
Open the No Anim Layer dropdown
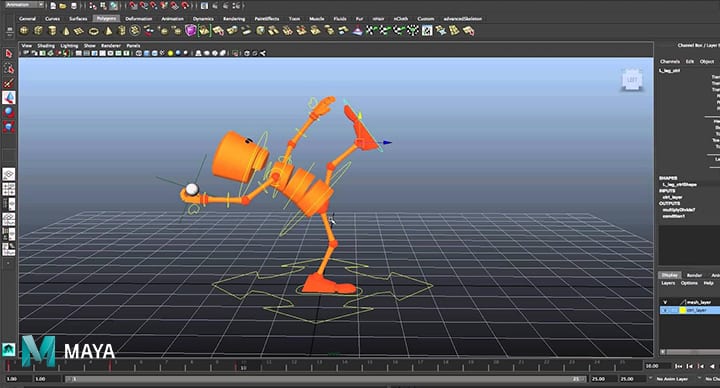tap(672, 379)
